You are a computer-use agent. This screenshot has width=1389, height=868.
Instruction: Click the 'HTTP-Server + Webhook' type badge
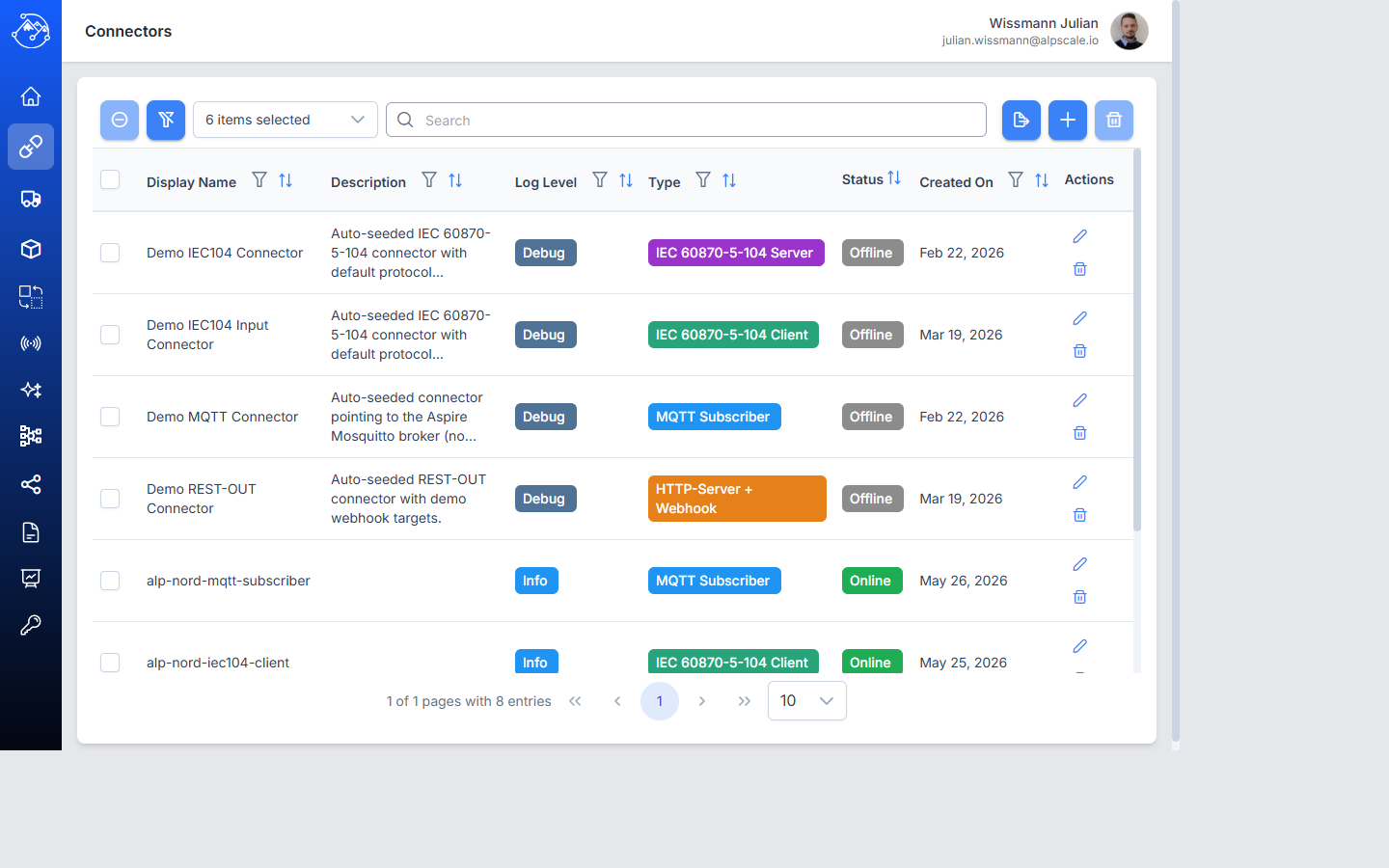tap(737, 499)
